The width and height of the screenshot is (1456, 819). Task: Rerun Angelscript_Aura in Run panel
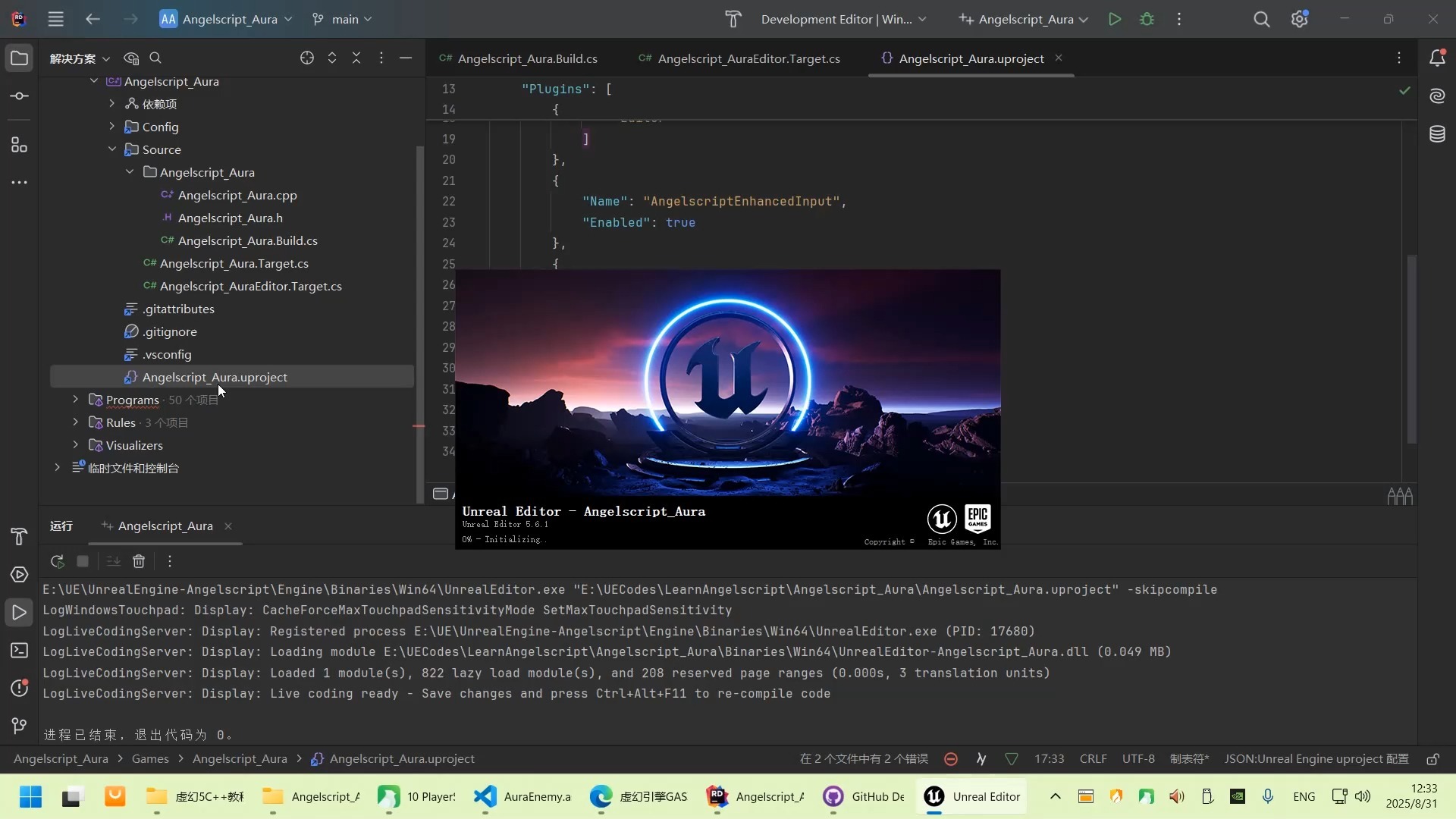coord(57,561)
